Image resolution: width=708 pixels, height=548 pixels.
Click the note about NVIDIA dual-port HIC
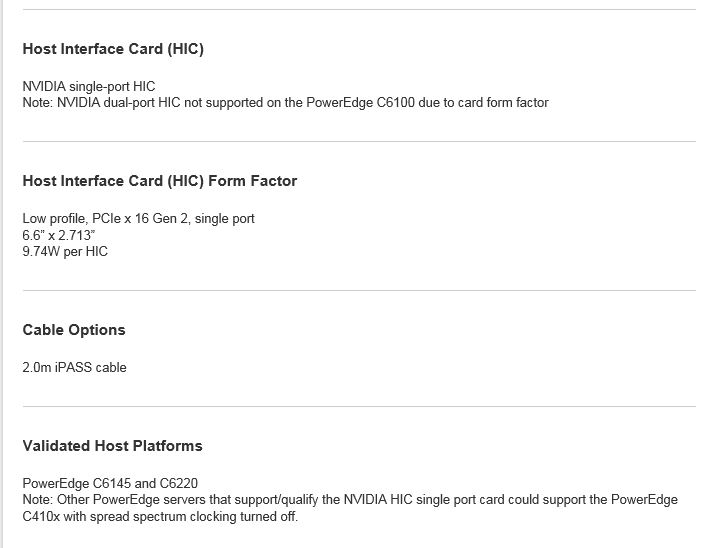coord(285,102)
